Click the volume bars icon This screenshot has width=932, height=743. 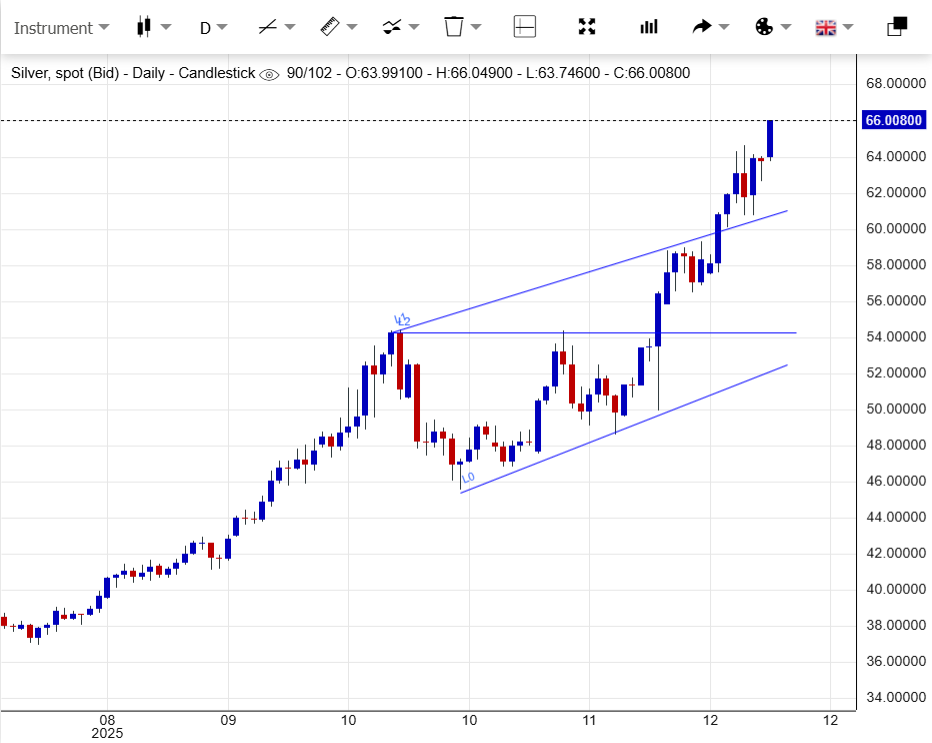pos(649,27)
